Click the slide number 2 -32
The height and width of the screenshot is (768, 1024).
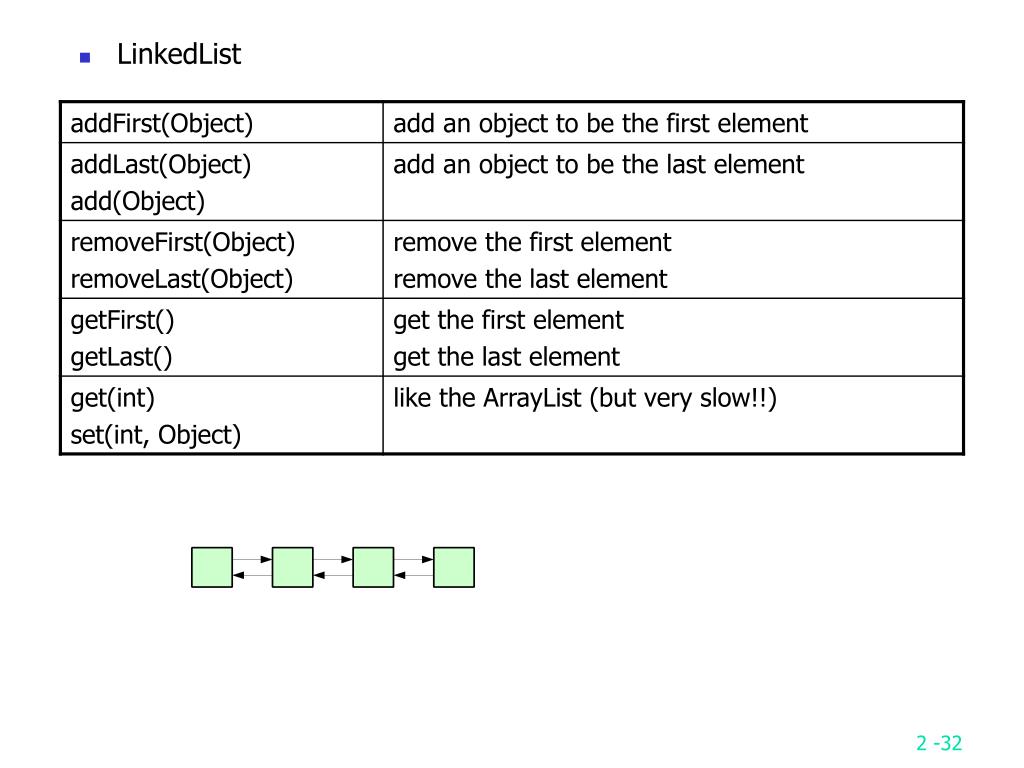tap(939, 743)
